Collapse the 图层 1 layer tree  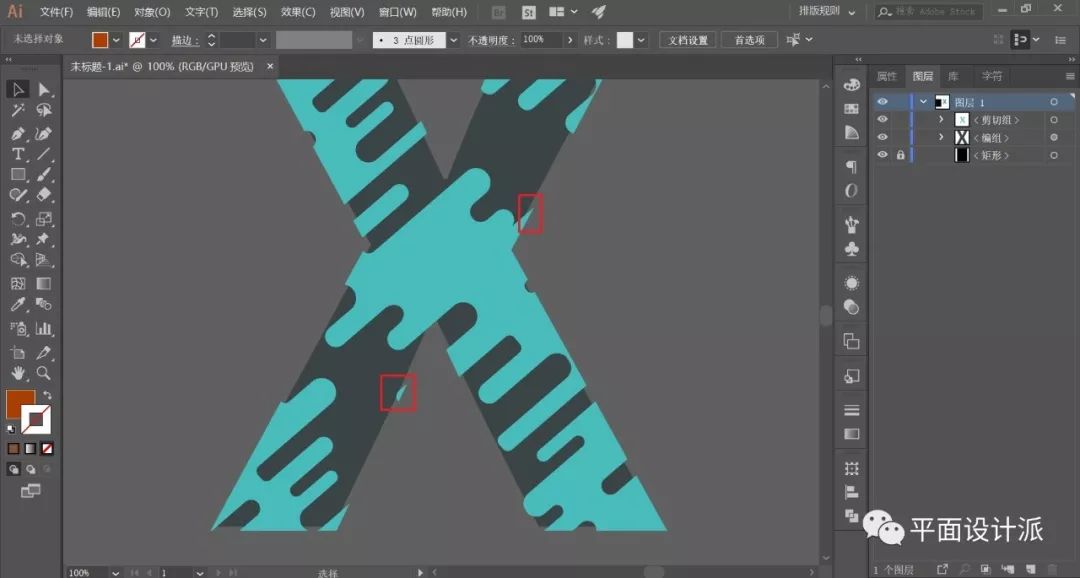923,102
